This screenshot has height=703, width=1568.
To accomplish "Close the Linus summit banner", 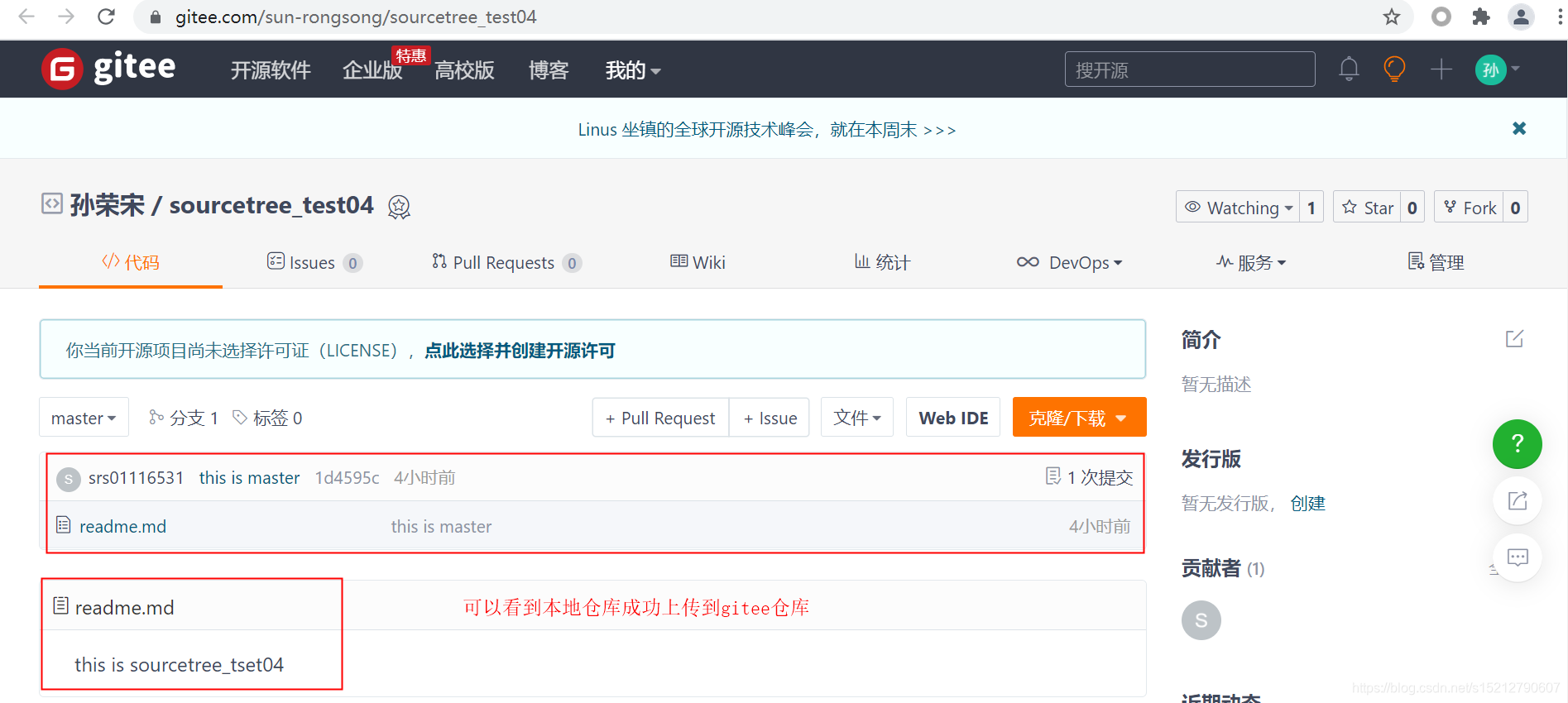I will [x=1519, y=128].
